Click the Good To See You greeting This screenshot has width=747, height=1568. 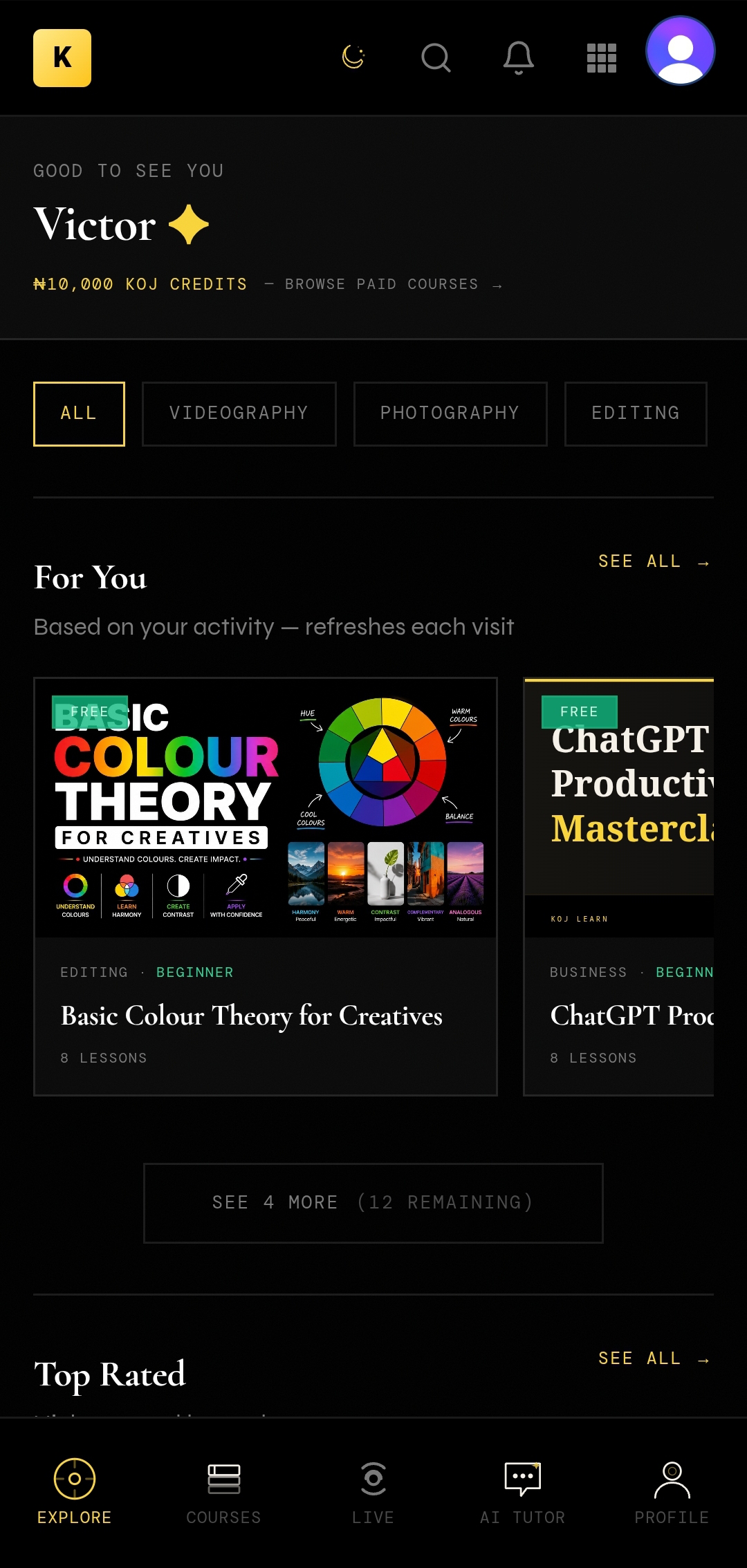tap(129, 171)
